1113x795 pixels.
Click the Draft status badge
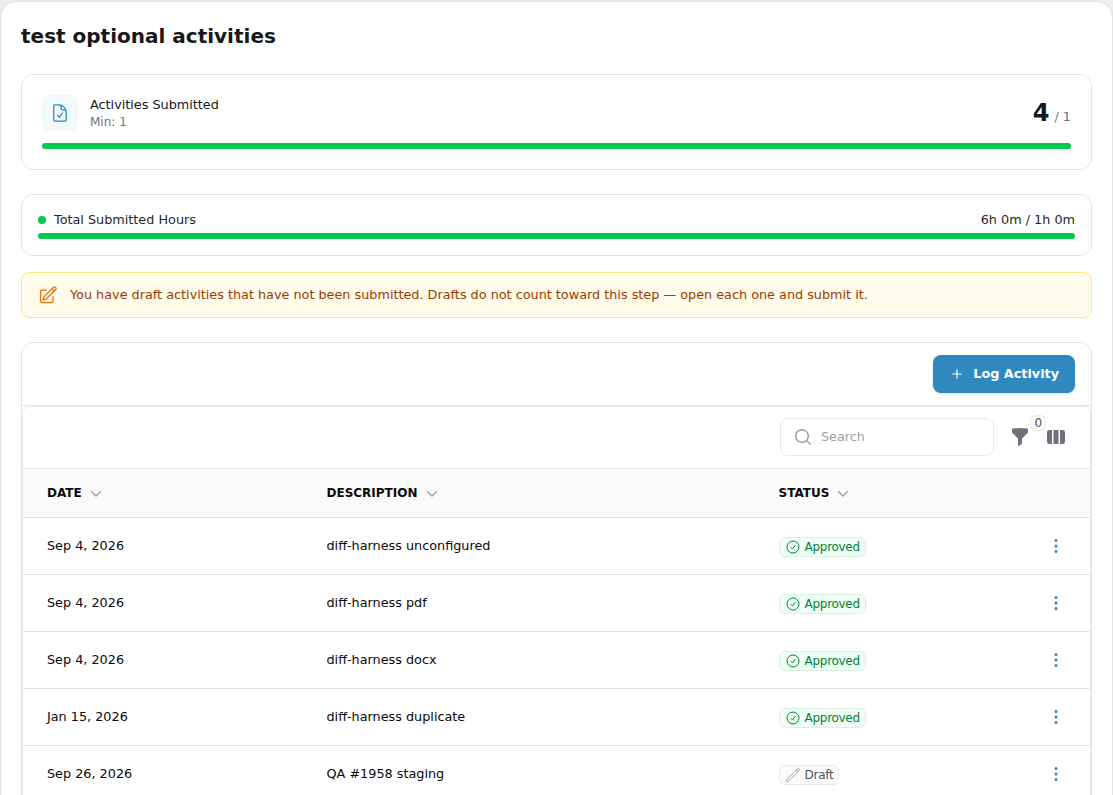[x=808, y=774]
